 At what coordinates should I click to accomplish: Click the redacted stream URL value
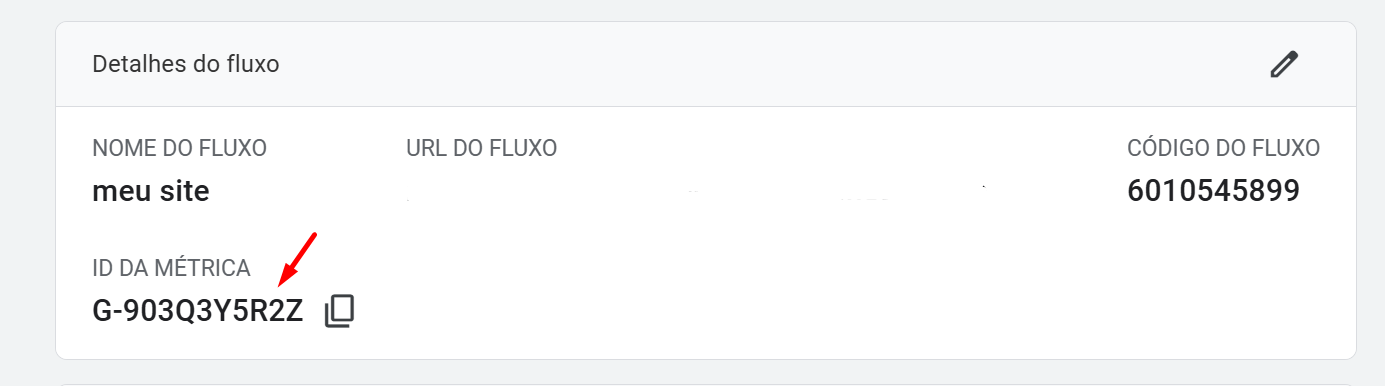697,191
